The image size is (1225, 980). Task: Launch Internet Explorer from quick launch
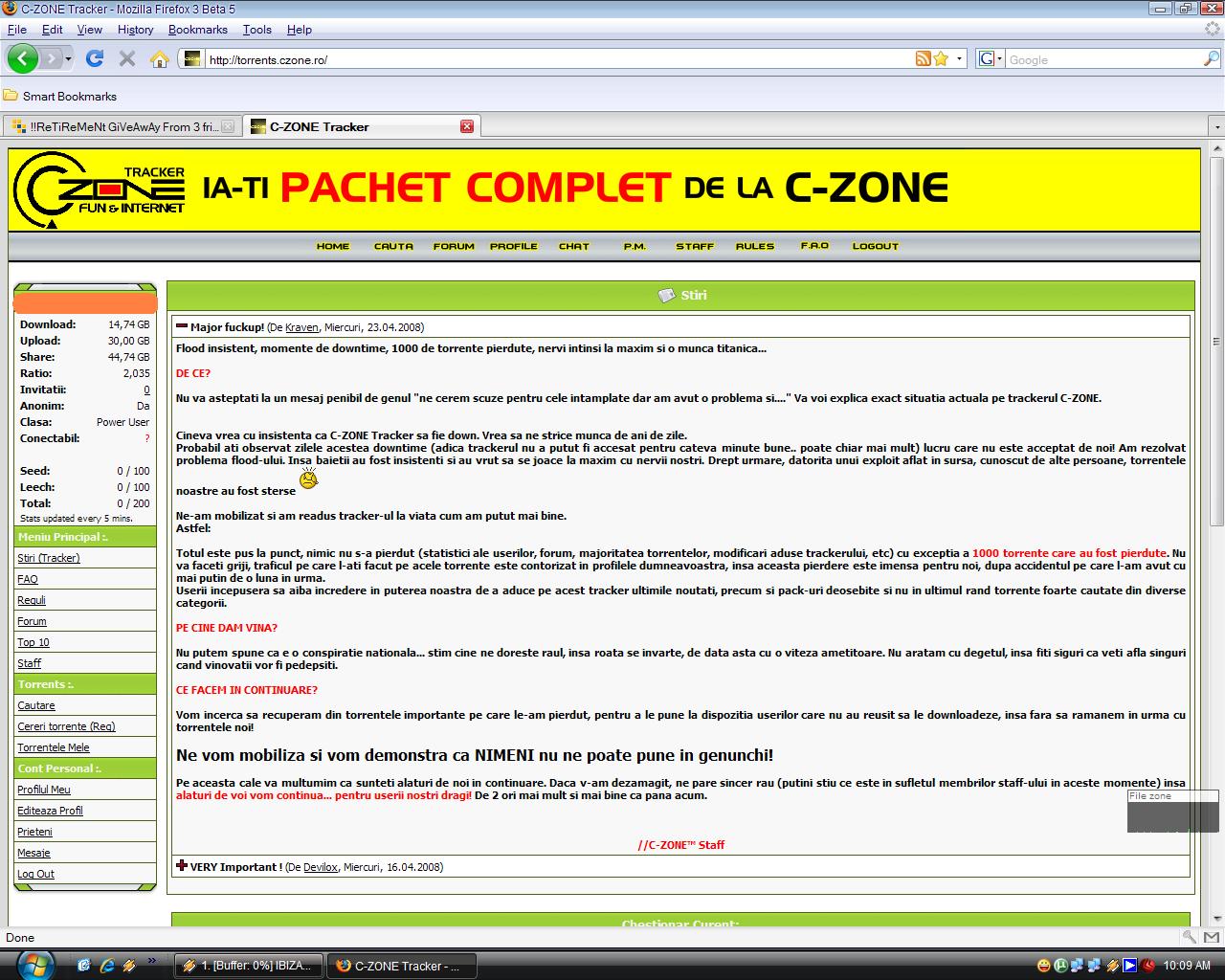point(106,966)
